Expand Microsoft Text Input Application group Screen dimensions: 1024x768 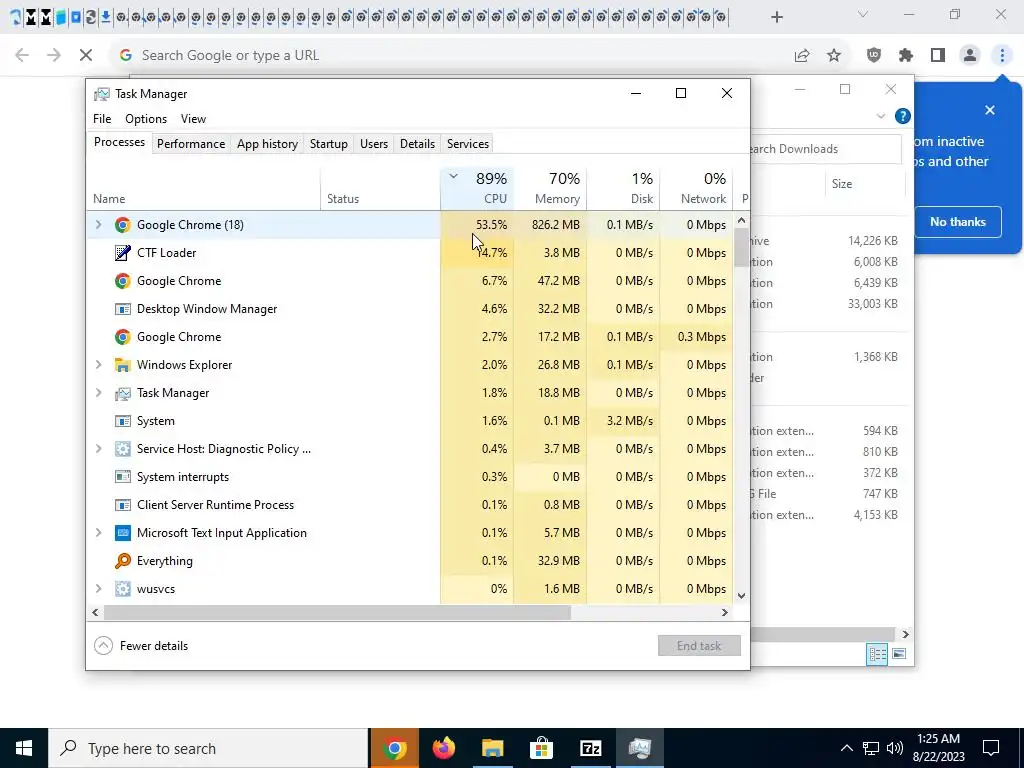tap(99, 533)
